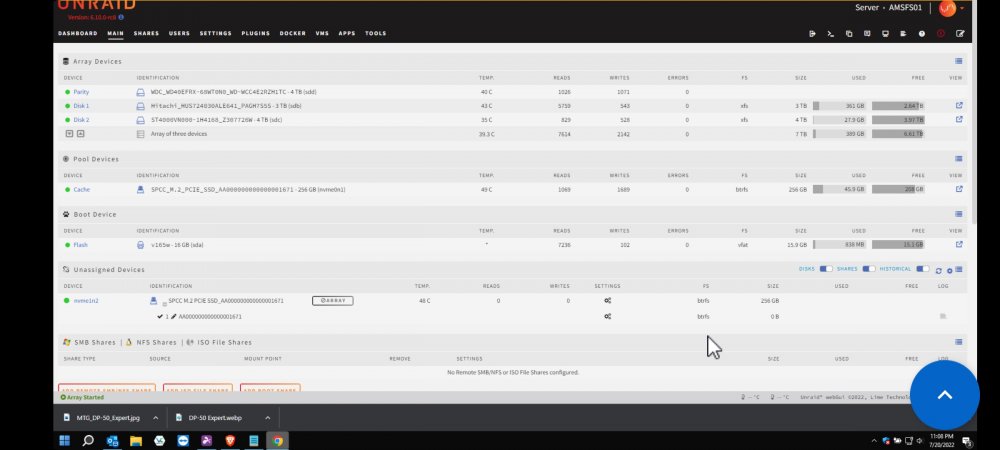Screen dimensions: 1000x450
Task: Click the SMB Shares section list view icon
Action: click(x=959, y=342)
